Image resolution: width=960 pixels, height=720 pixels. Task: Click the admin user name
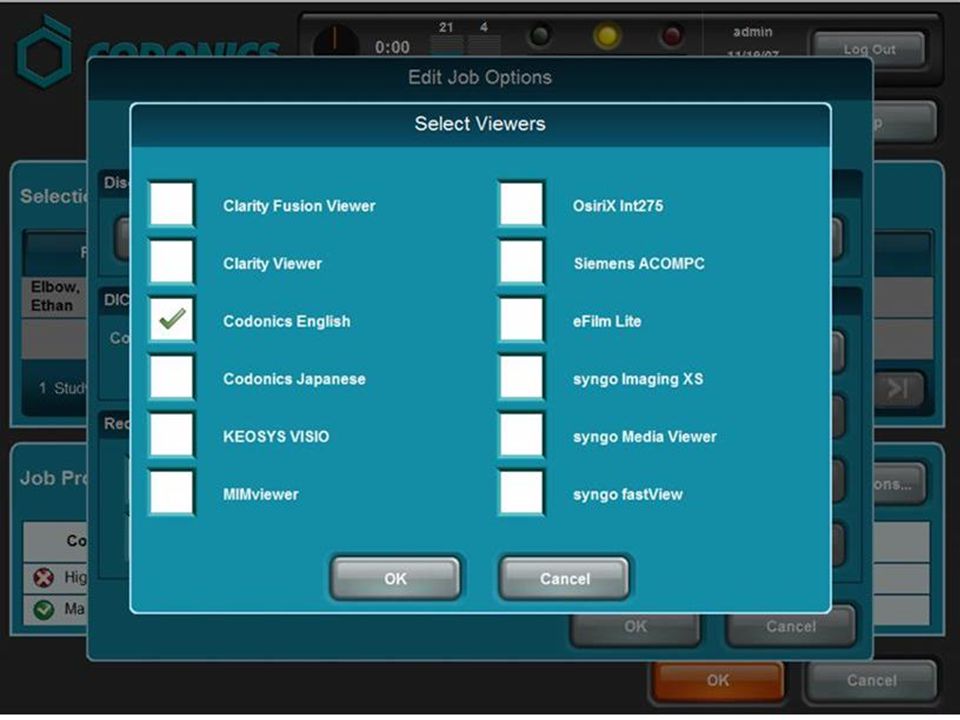click(x=752, y=32)
